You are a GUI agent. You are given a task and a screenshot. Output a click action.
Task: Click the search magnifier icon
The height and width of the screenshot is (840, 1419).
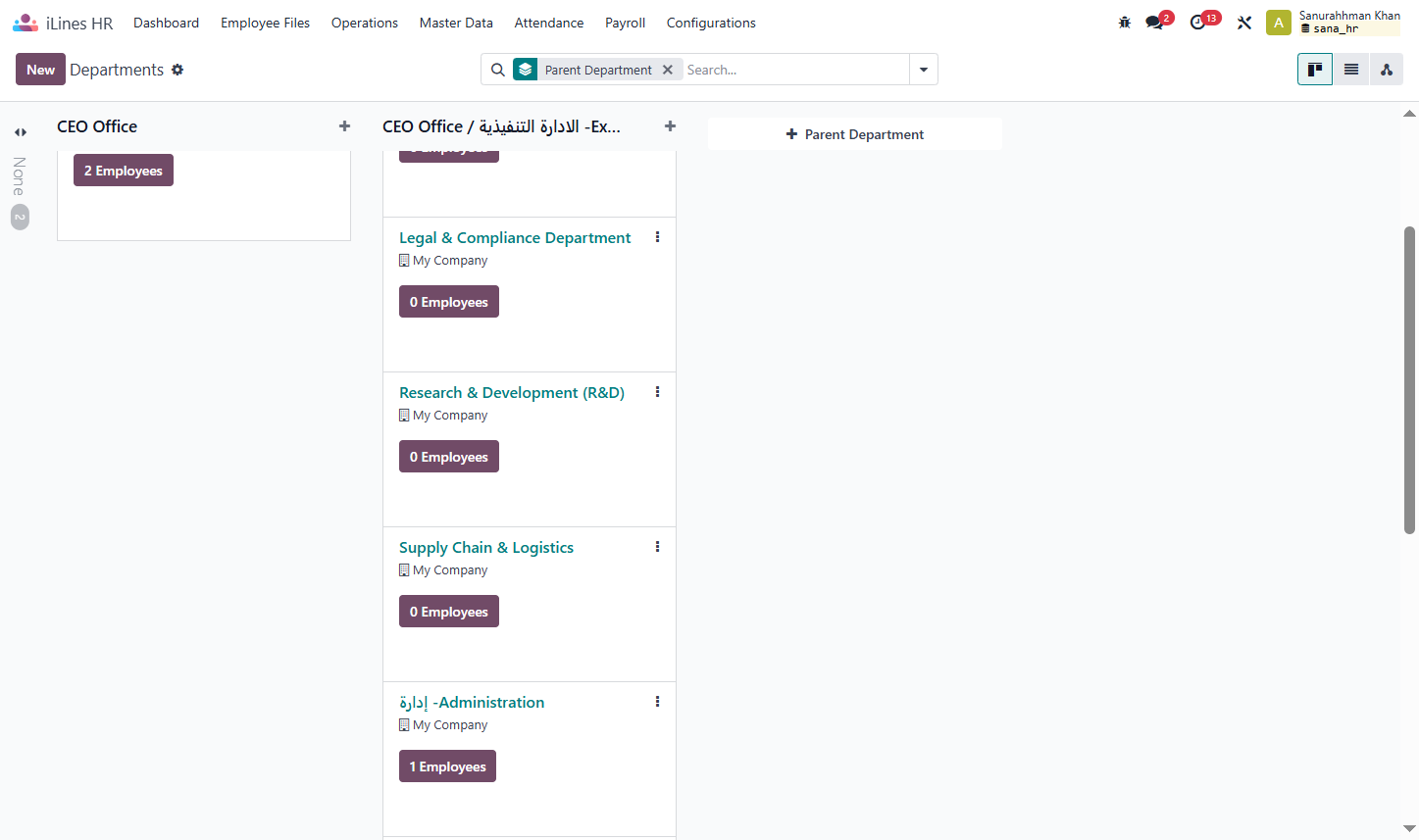[x=498, y=70]
